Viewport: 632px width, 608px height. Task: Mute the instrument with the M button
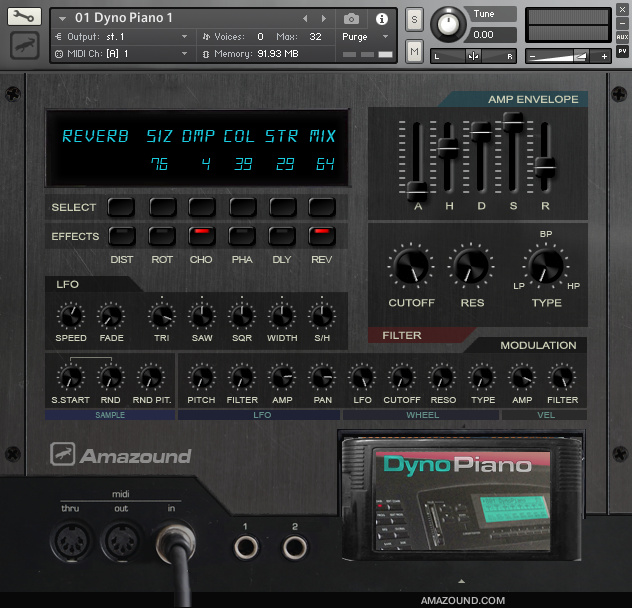(x=414, y=51)
